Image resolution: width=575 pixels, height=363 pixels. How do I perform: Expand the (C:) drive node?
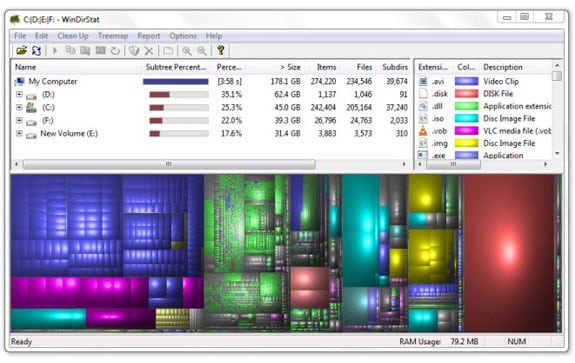point(19,107)
